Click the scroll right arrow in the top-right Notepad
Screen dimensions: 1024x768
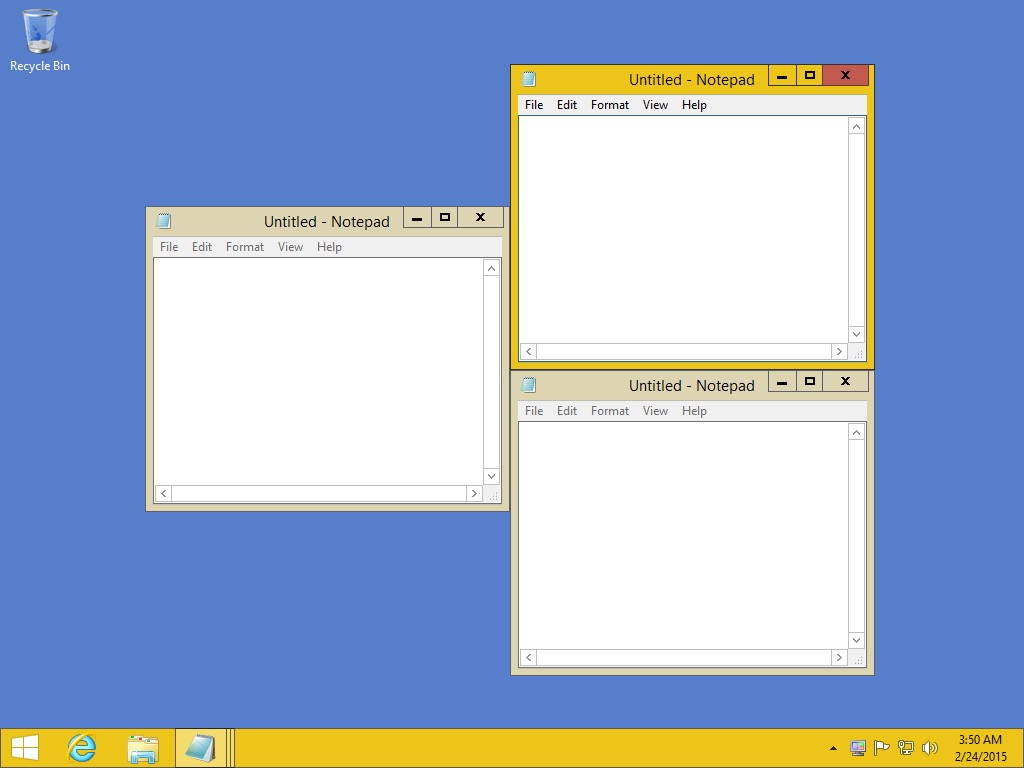839,352
